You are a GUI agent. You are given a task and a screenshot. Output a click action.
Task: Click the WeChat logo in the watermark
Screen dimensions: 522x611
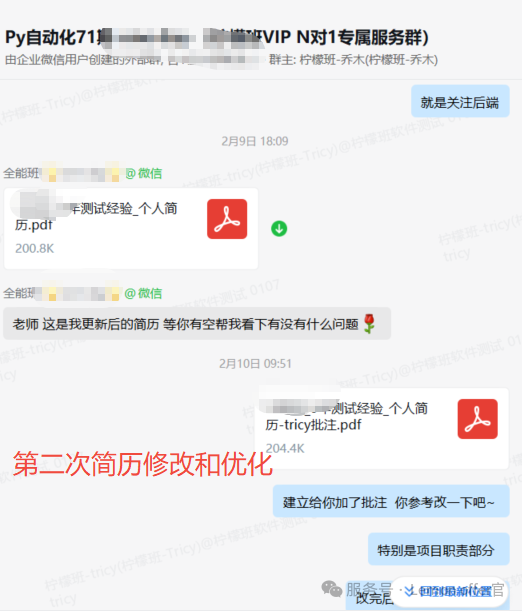(332, 588)
